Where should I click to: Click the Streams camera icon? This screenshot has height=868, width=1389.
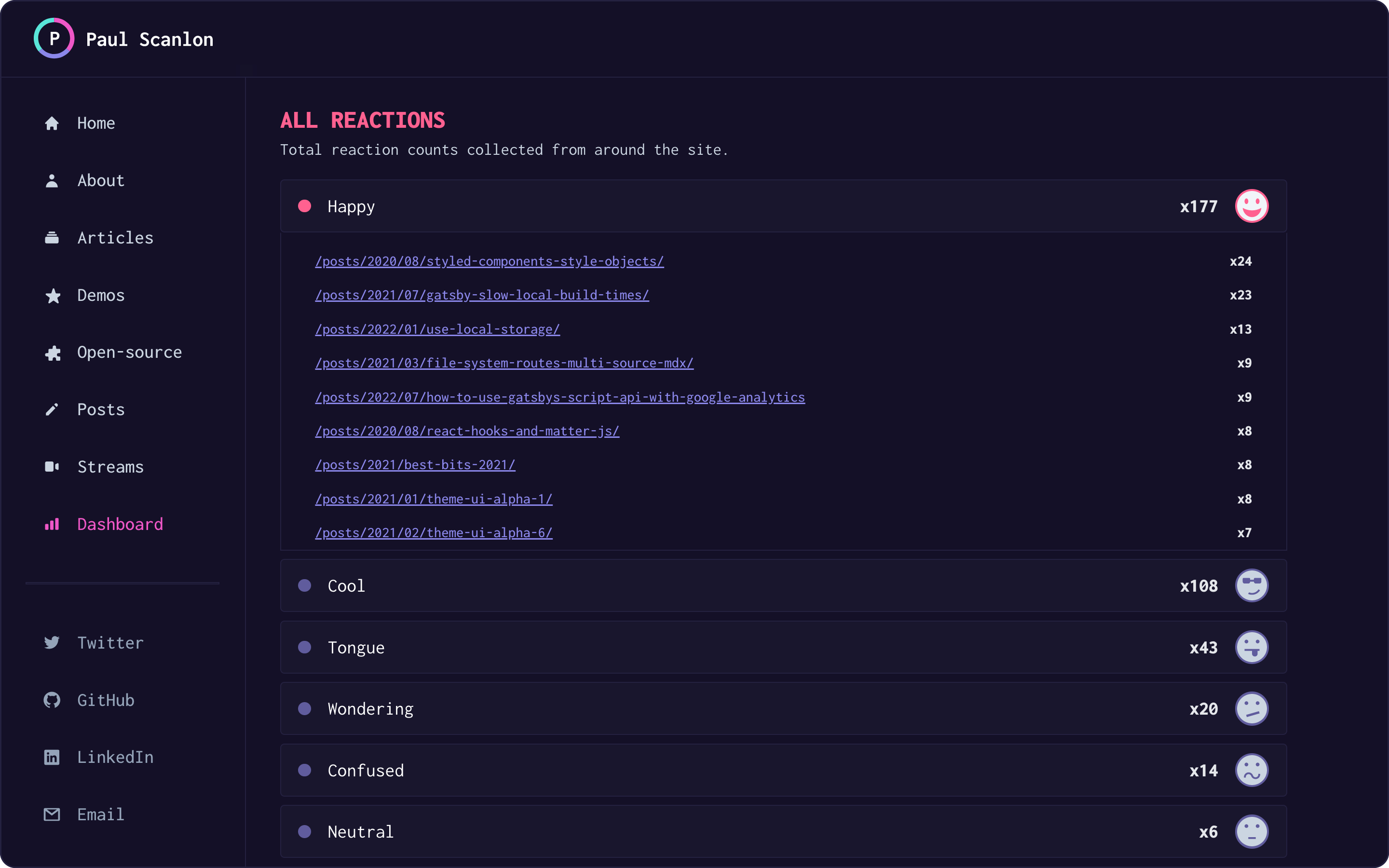(x=52, y=467)
